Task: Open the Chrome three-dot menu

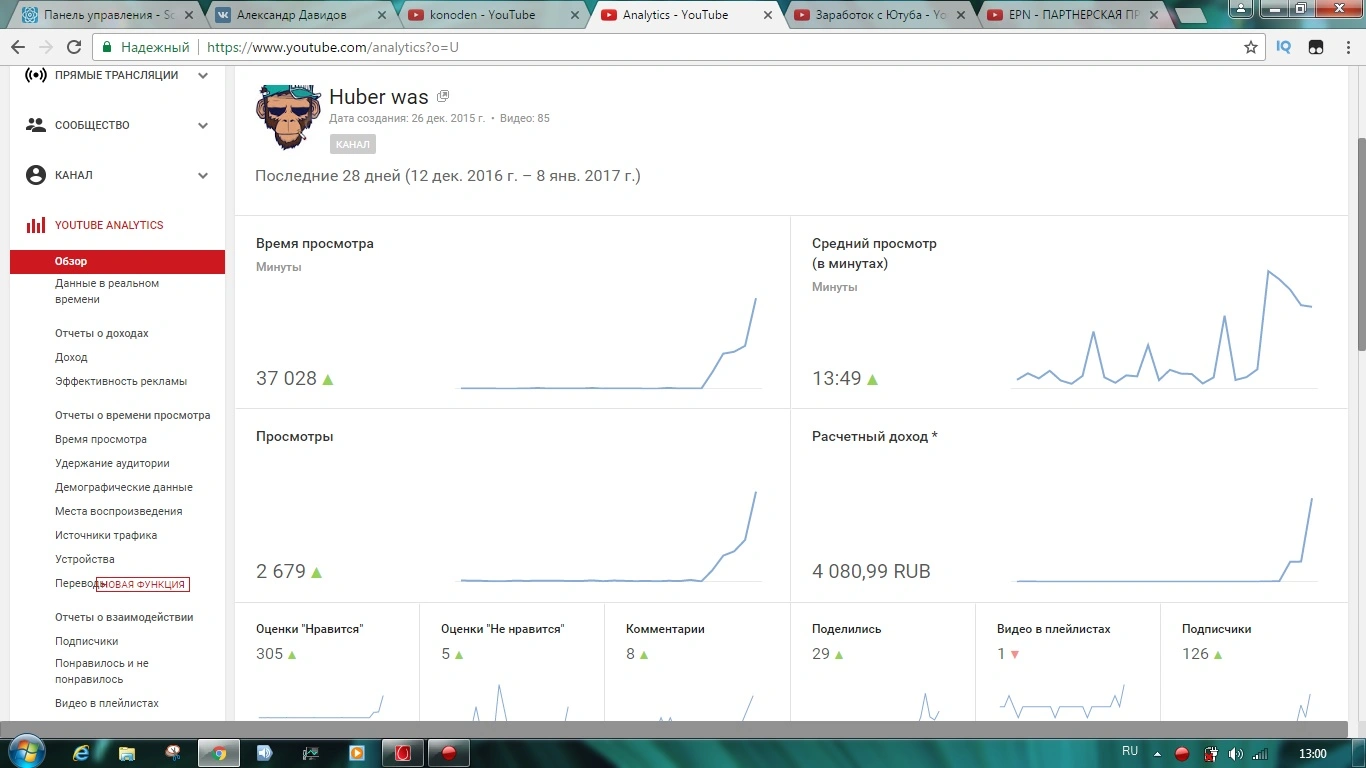Action: 1347,47
